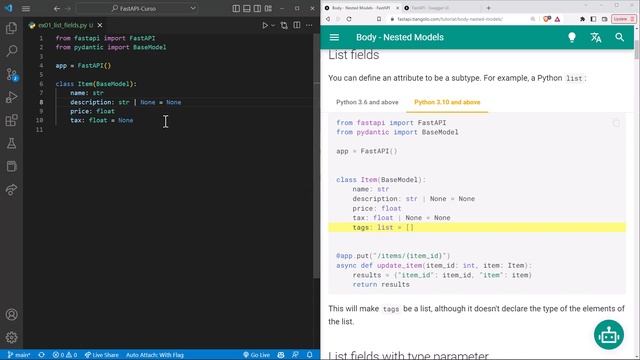Reload the browser page
The width and height of the screenshot is (640, 360).
point(349,19)
